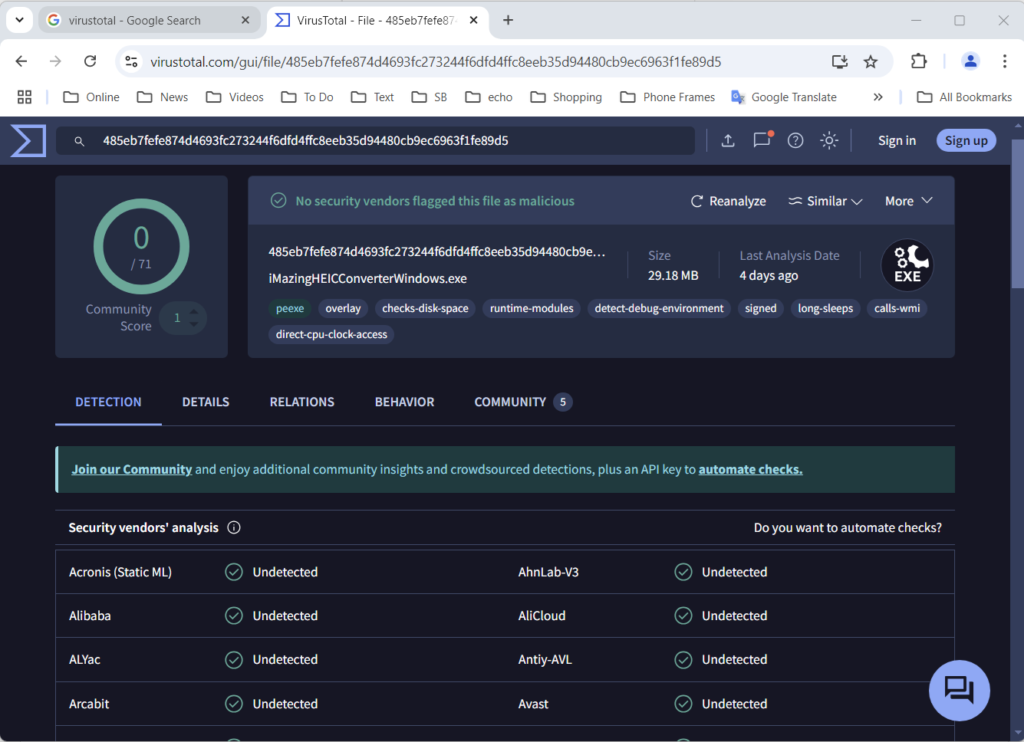Click the calls-wmi tag

(897, 308)
